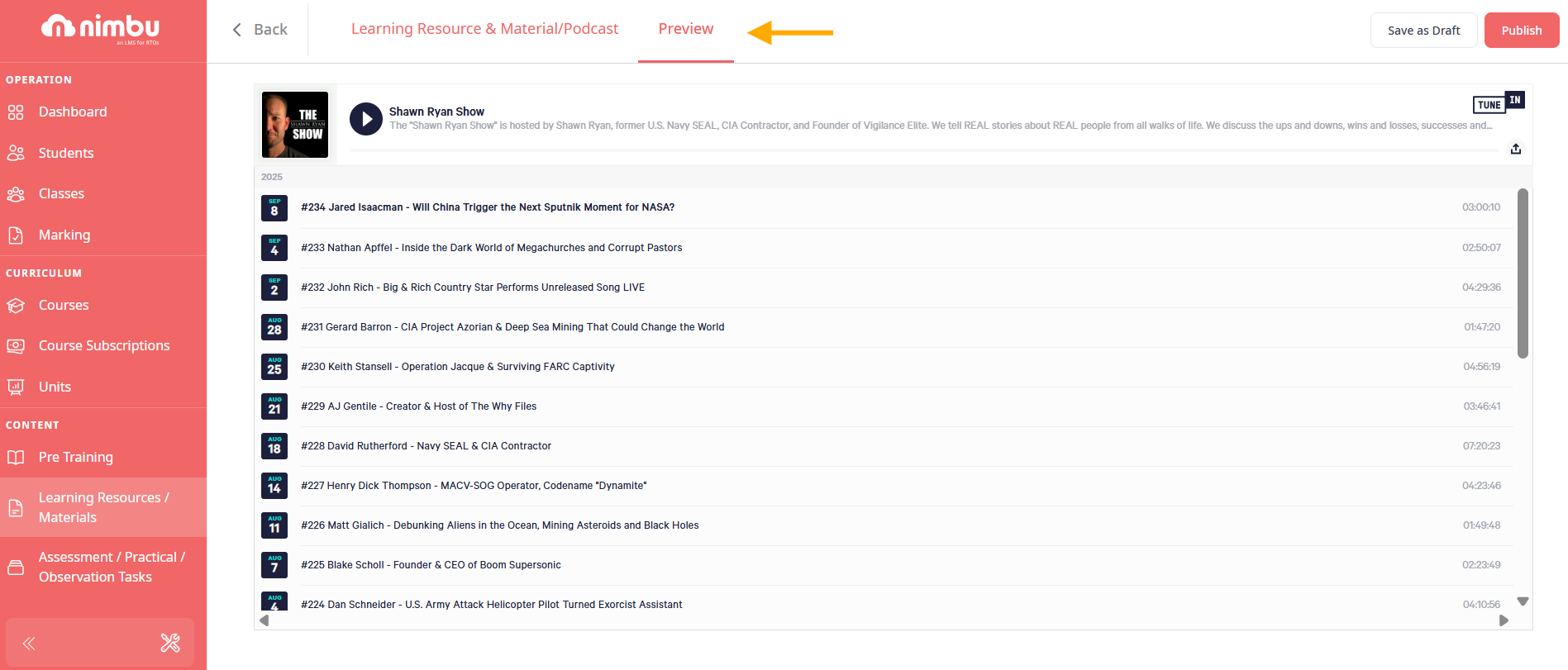Click the episode list vertical scrollbar thumb

pos(1523,273)
